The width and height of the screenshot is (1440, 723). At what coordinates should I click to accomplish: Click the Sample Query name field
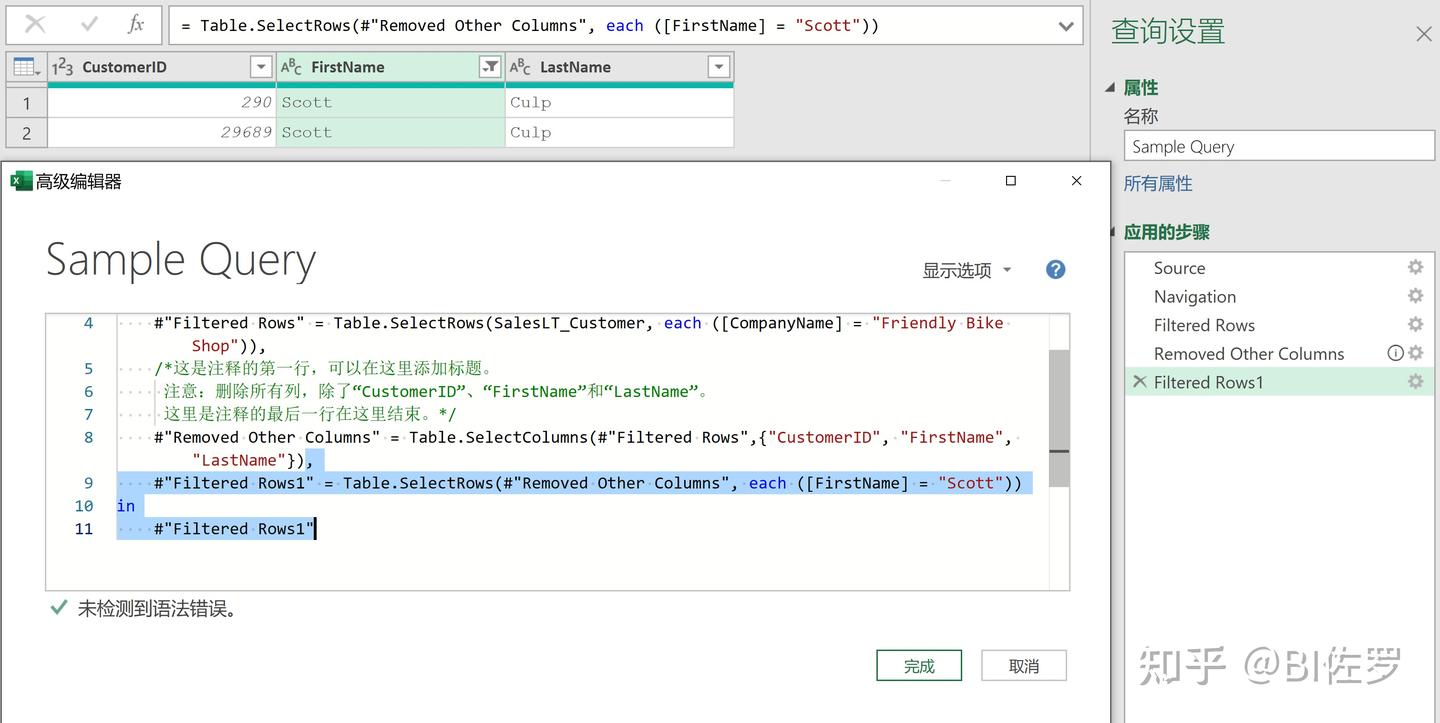(1278, 145)
